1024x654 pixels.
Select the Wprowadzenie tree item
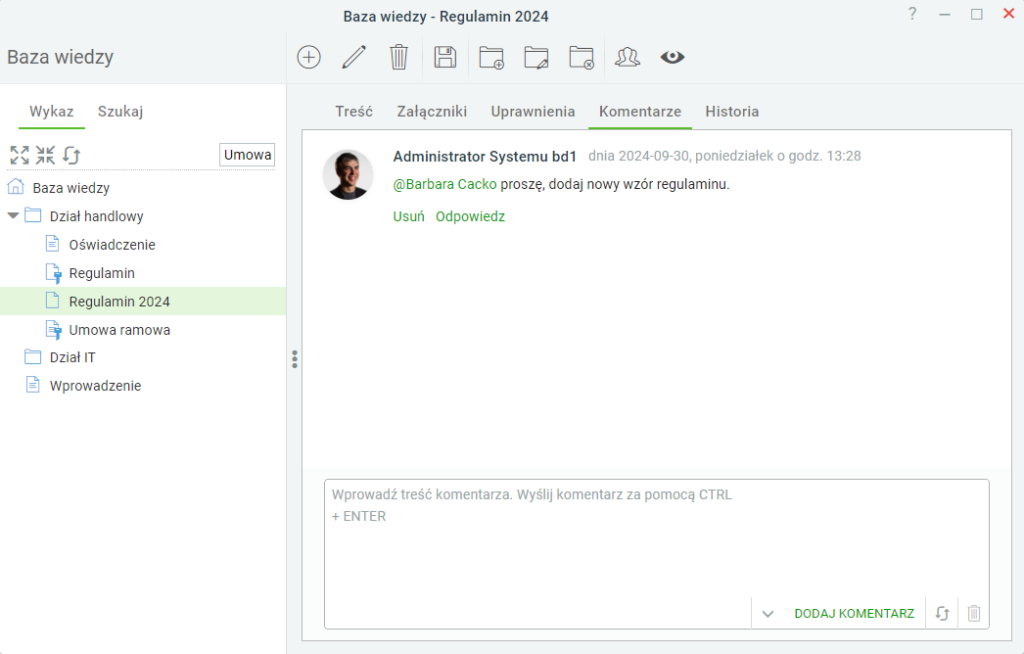click(95, 386)
